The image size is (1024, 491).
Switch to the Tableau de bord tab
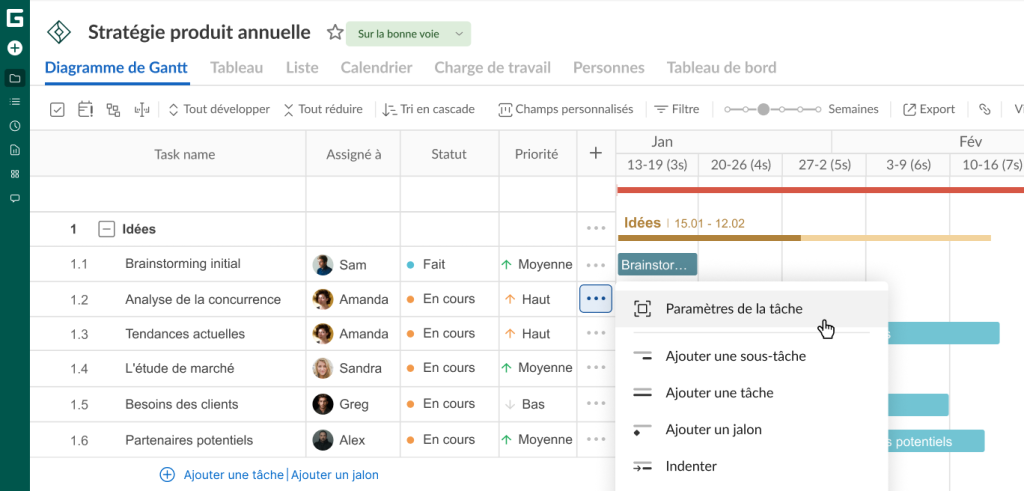coord(722,68)
